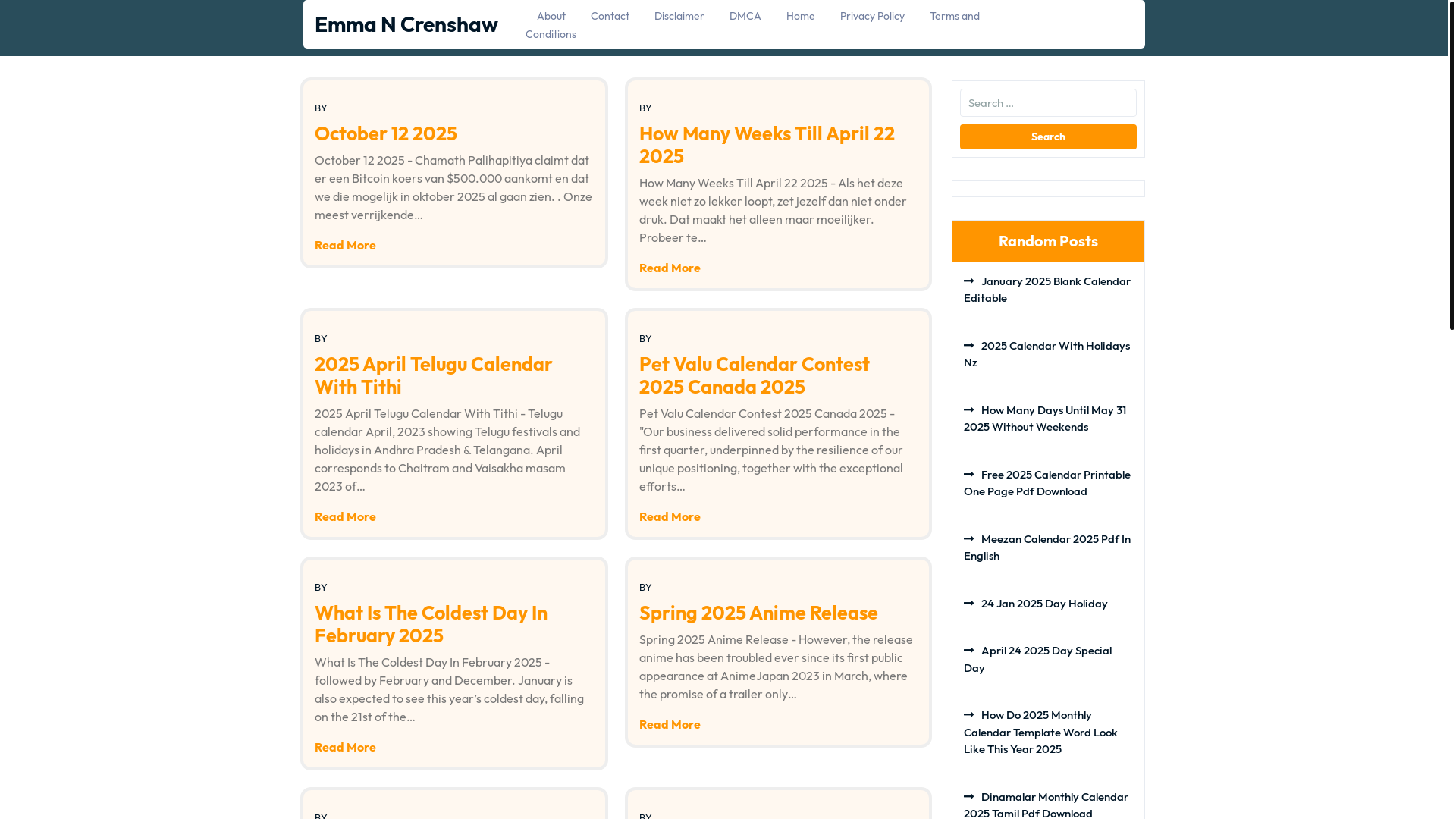The height and width of the screenshot is (819, 1456).
Task: Click the Spring 2025 Anime Release excerpt
Action: click(x=776, y=667)
